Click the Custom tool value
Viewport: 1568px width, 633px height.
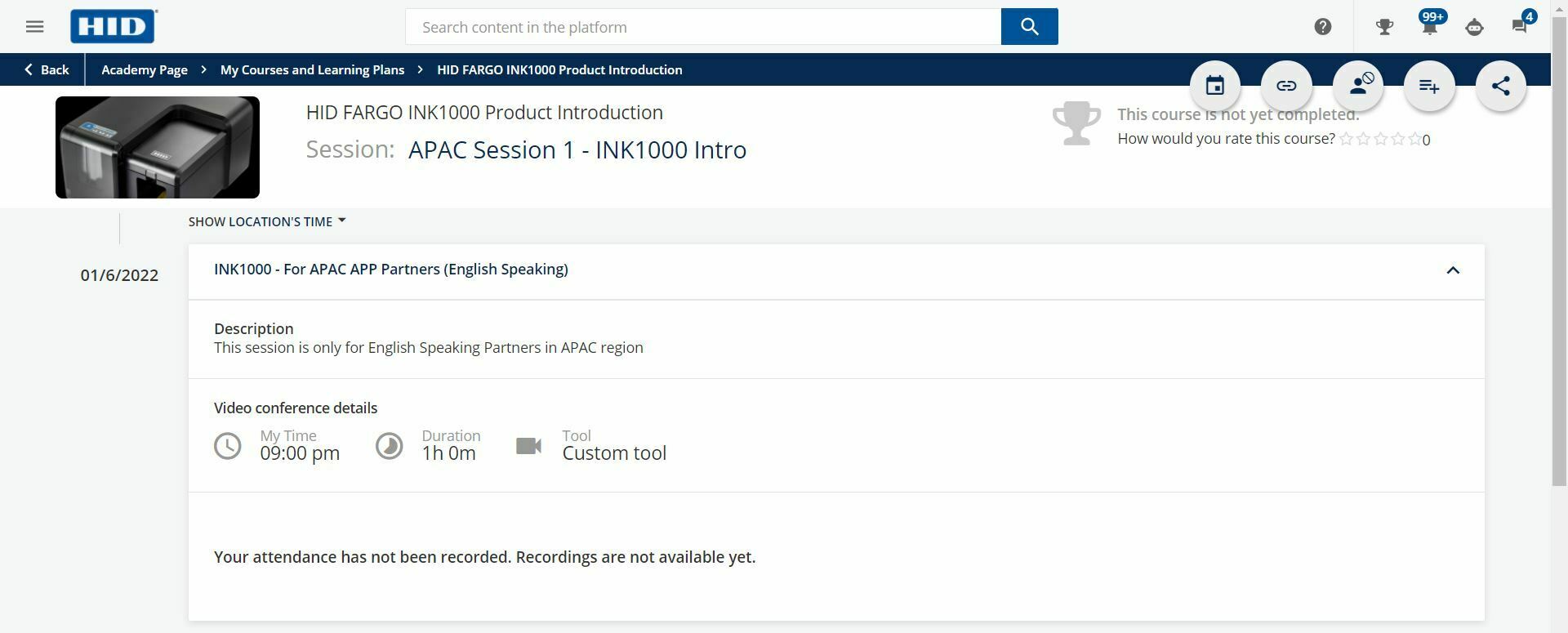614,453
